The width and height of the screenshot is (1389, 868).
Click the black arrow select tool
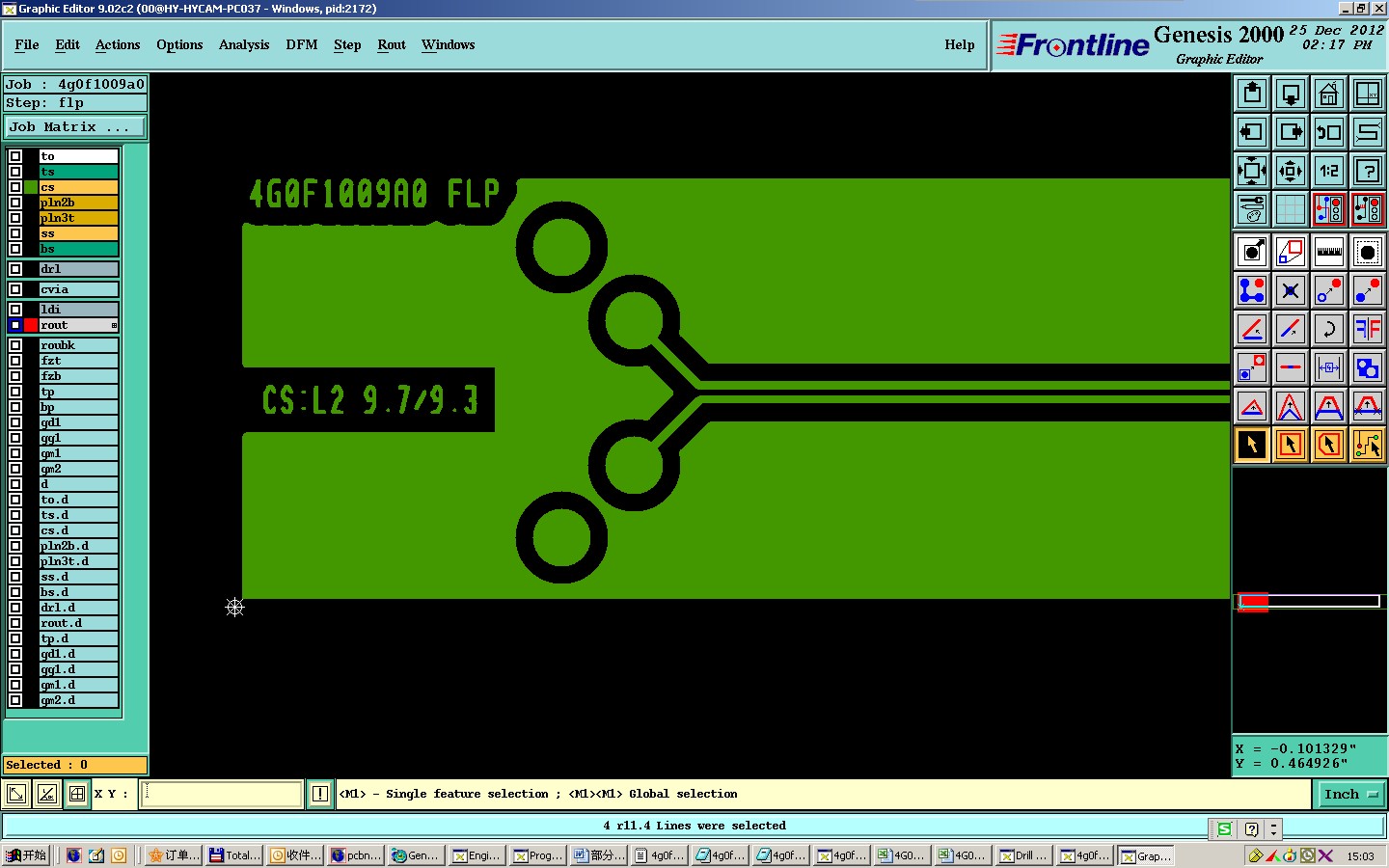1252,445
